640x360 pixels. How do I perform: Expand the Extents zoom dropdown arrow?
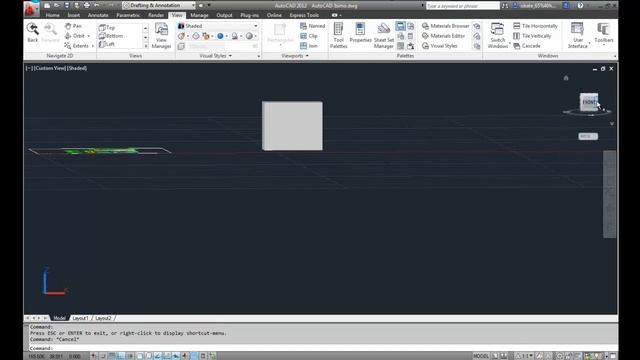click(93, 46)
